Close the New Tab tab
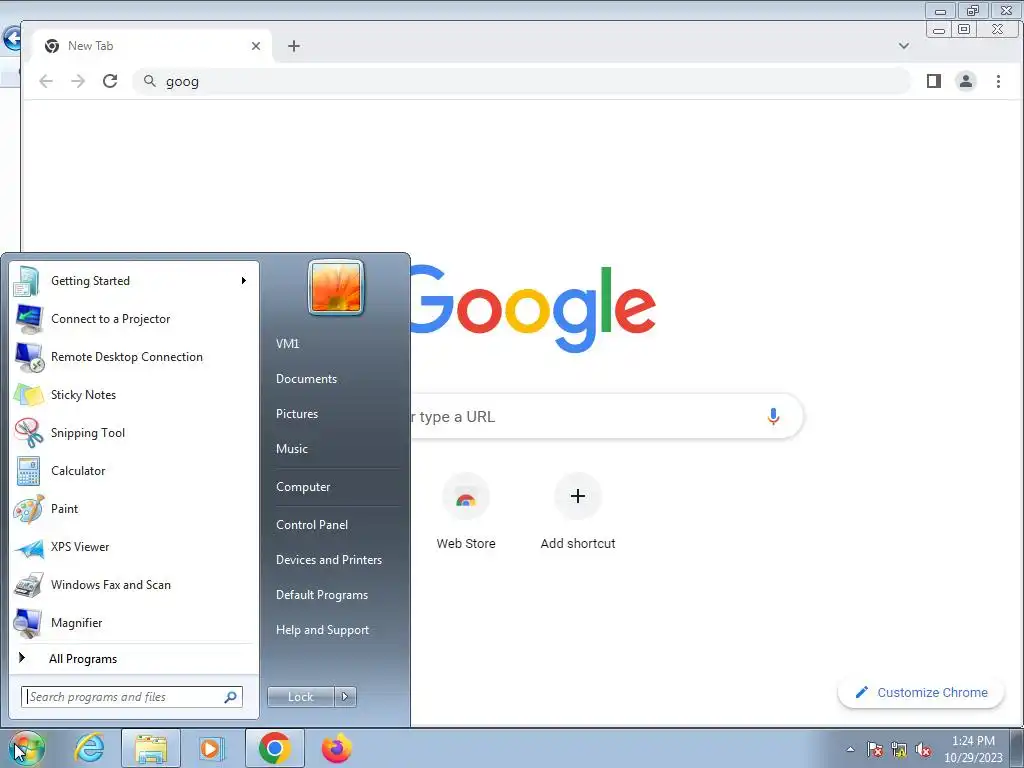Viewport: 1024px width, 768px height. click(x=256, y=46)
